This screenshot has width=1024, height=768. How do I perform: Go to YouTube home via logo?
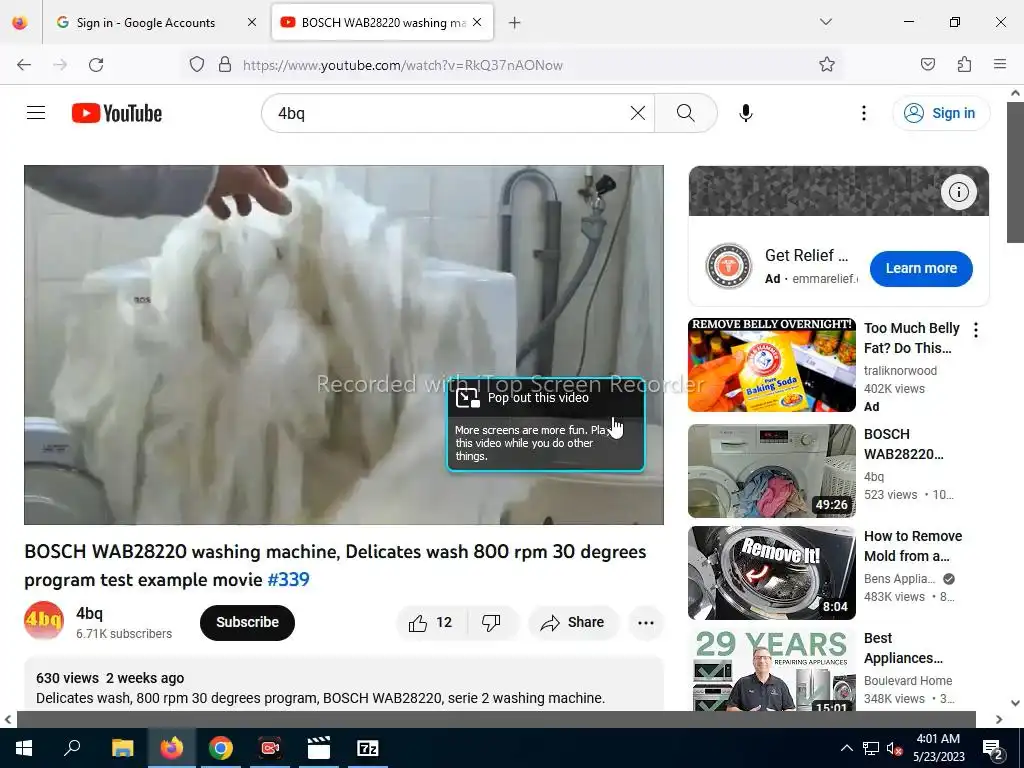point(117,113)
